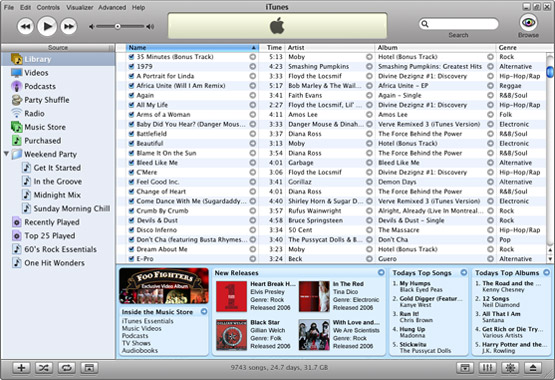Open the Advanced menu

(112, 7)
